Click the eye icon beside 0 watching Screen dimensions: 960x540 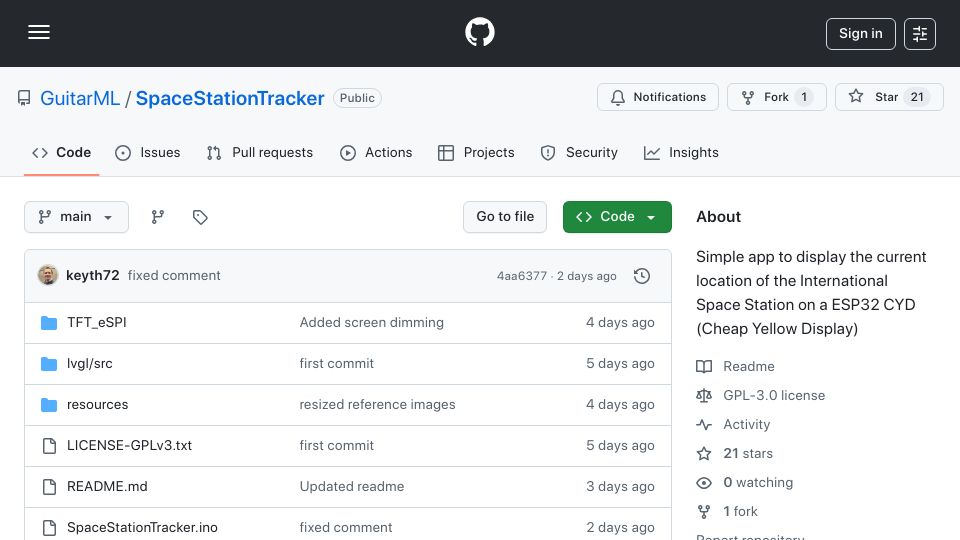click(x=704, y=482)
